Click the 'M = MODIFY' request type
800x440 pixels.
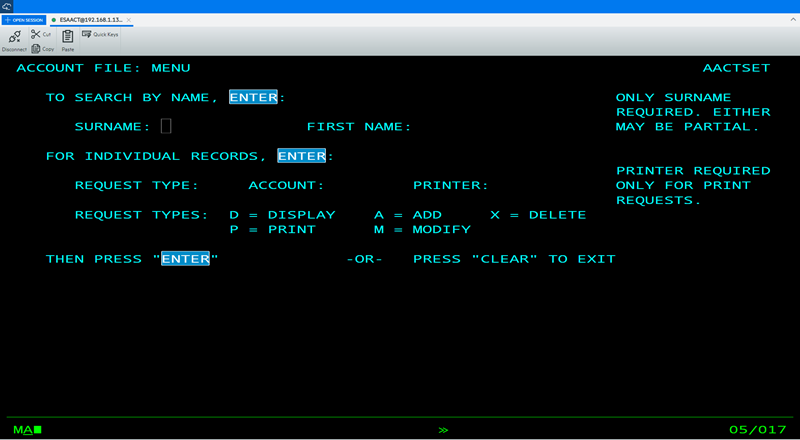pos(422,230)
